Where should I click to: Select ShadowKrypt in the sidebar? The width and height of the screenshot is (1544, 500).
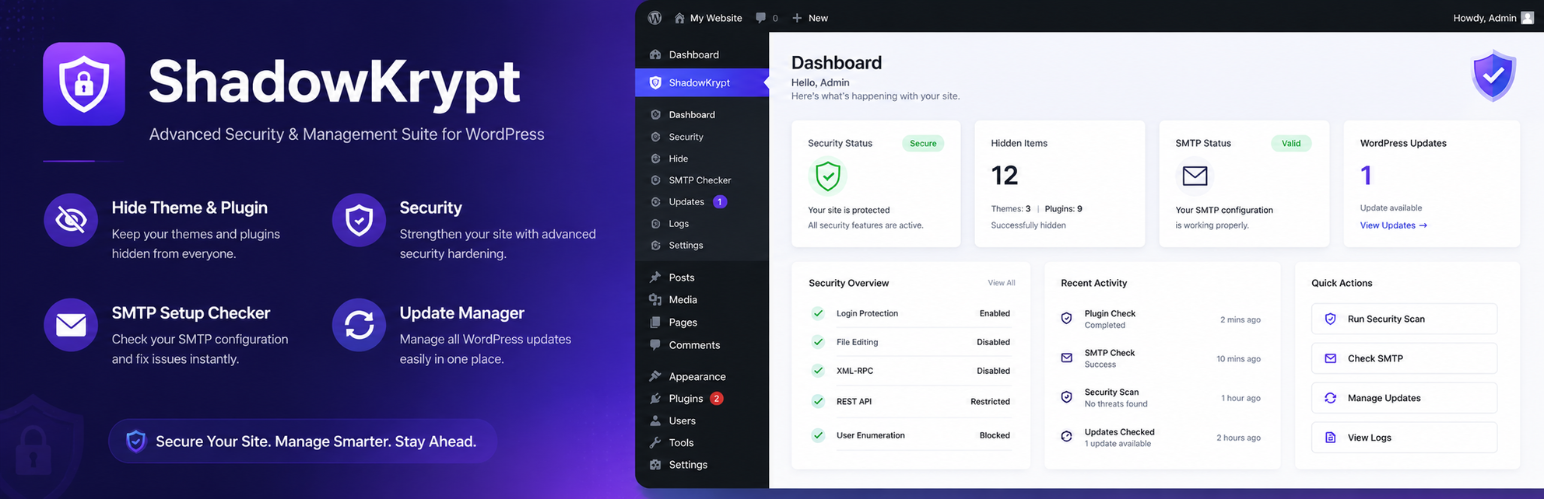tap(702, 83)
